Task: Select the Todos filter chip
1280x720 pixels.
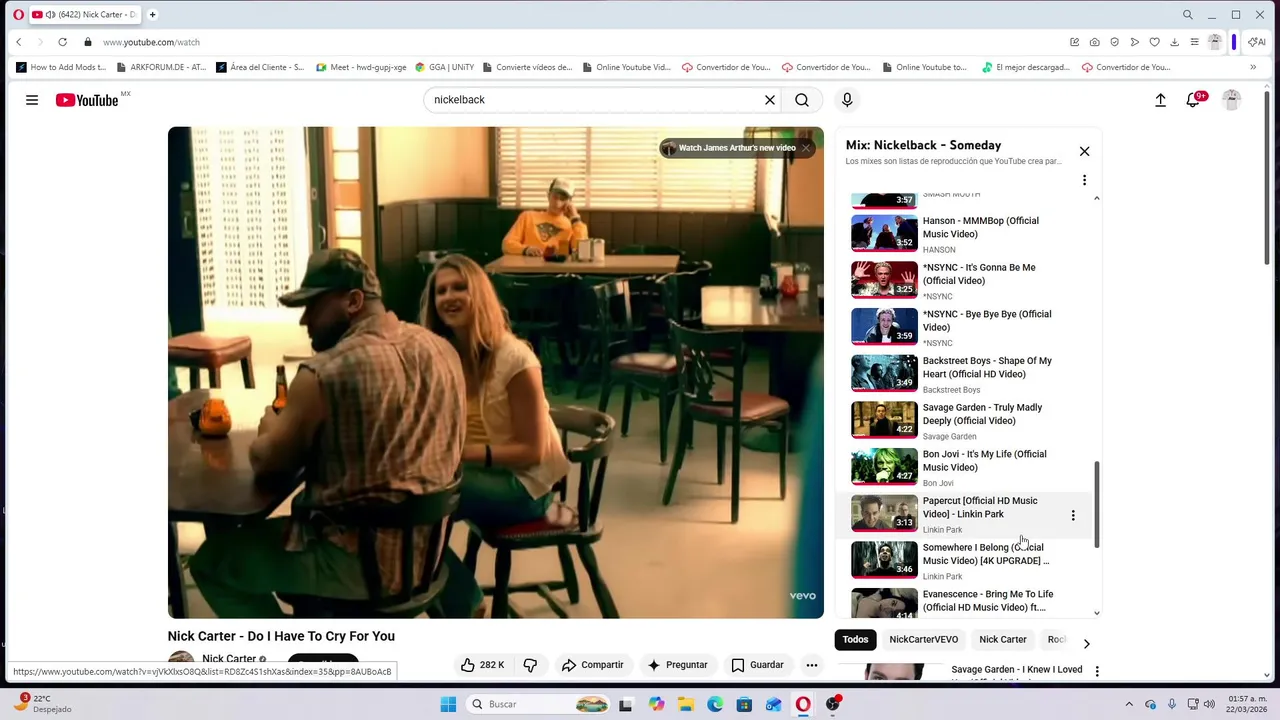Action: [855, 640]
